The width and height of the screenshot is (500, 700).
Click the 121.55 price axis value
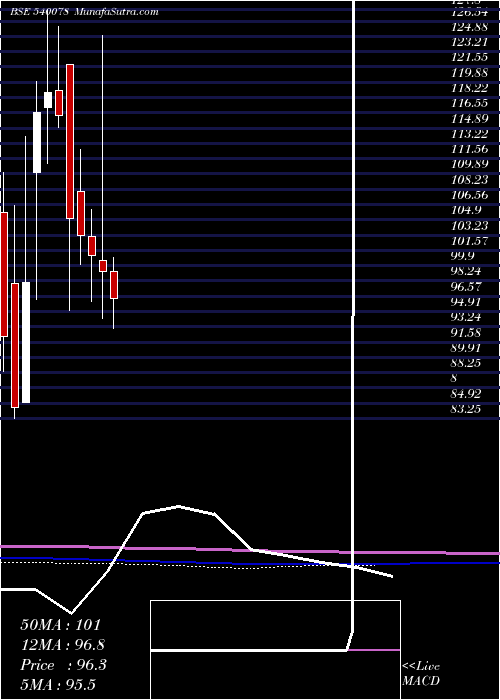469,58
